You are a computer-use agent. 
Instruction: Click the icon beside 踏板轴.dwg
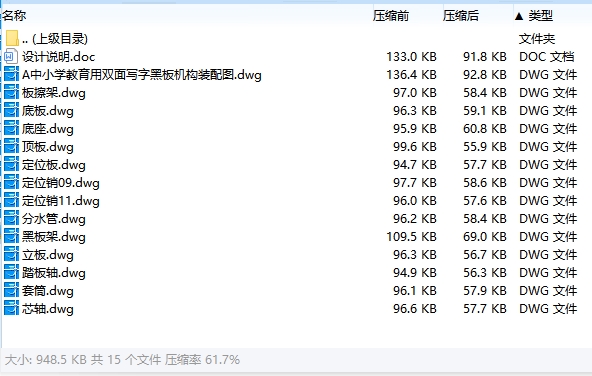coord(11,273)
